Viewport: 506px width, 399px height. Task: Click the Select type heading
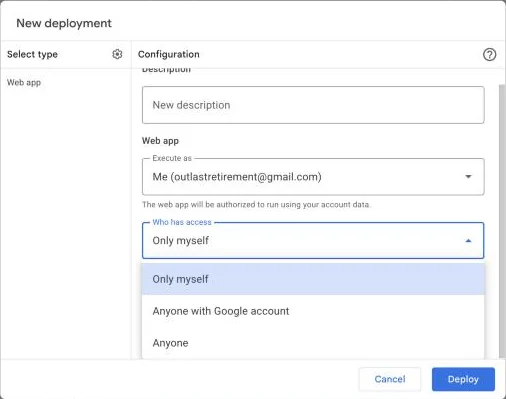32,54
